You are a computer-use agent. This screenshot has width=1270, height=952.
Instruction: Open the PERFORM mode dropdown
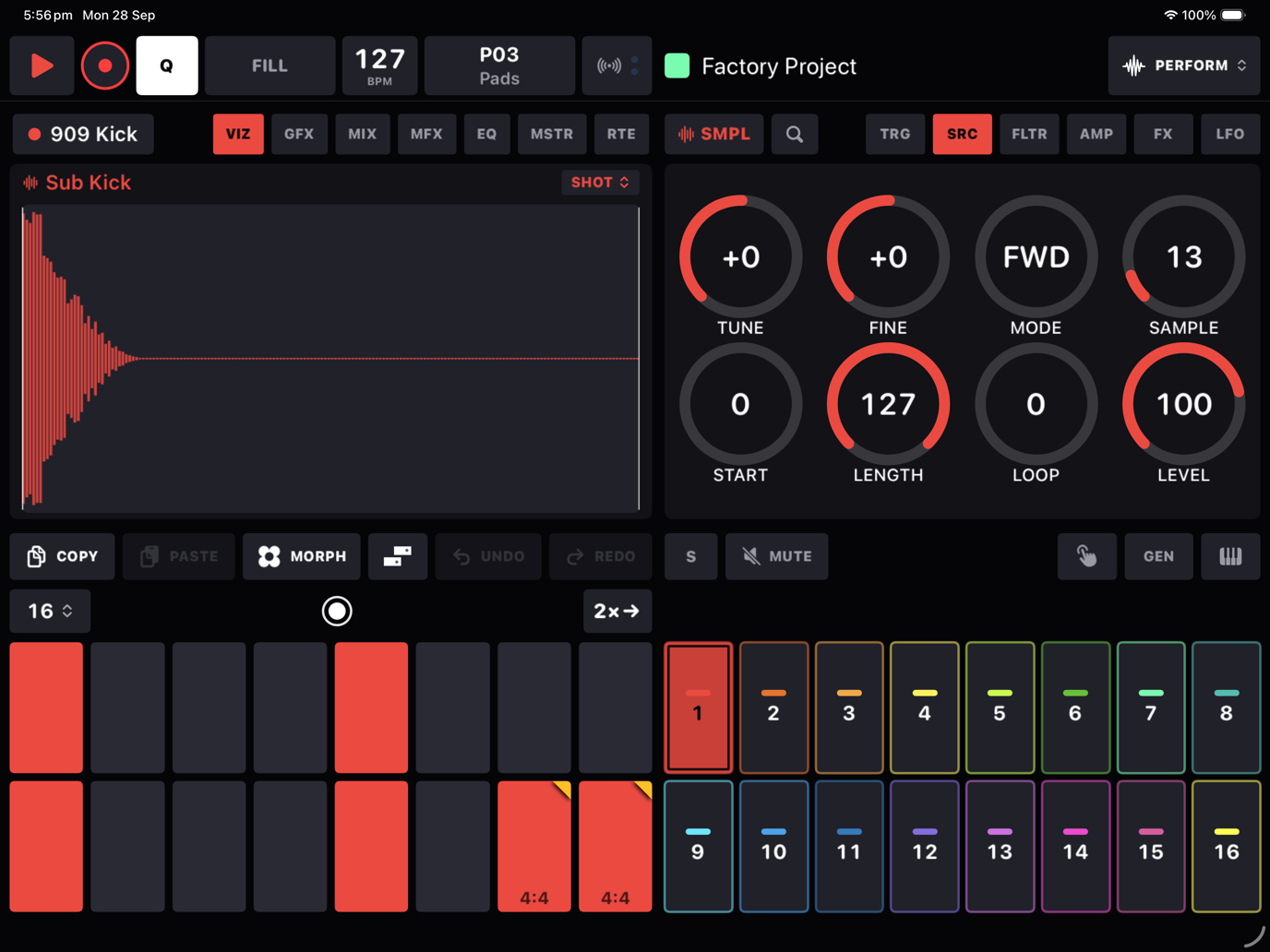click(x=1184, y=65)
